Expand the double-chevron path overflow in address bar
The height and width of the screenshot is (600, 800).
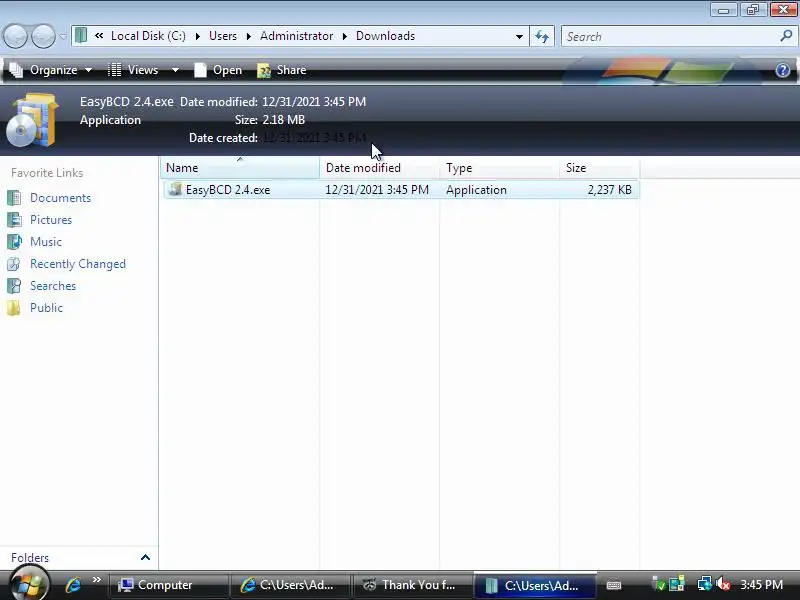[x=99, y=36]
